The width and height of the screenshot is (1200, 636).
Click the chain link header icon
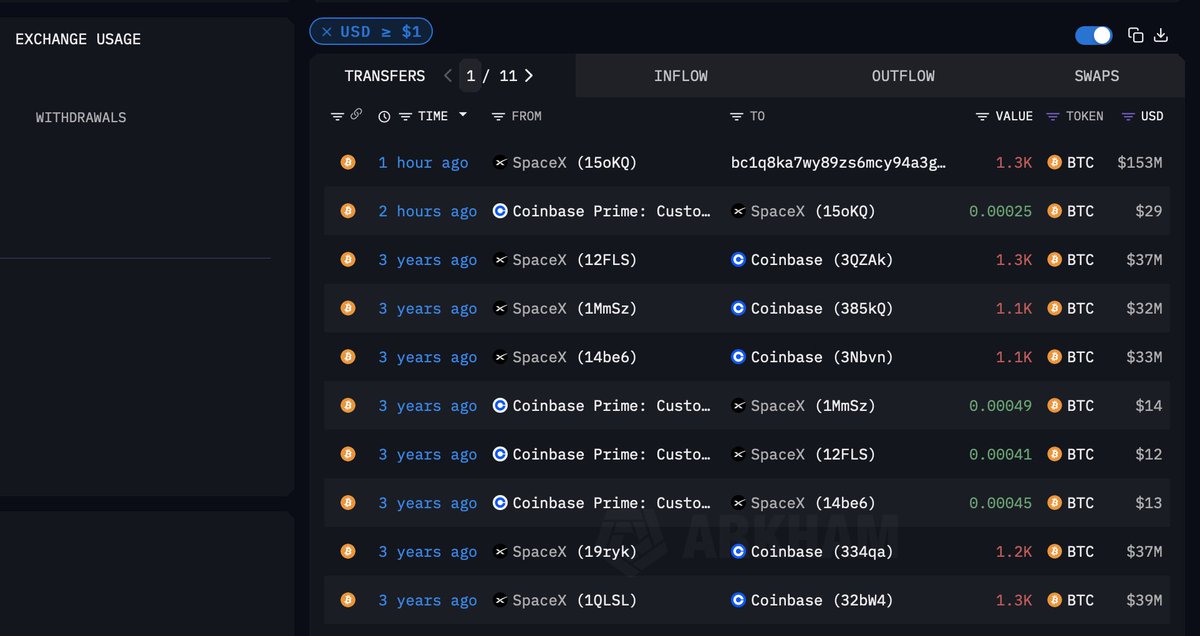pos(356,115)
